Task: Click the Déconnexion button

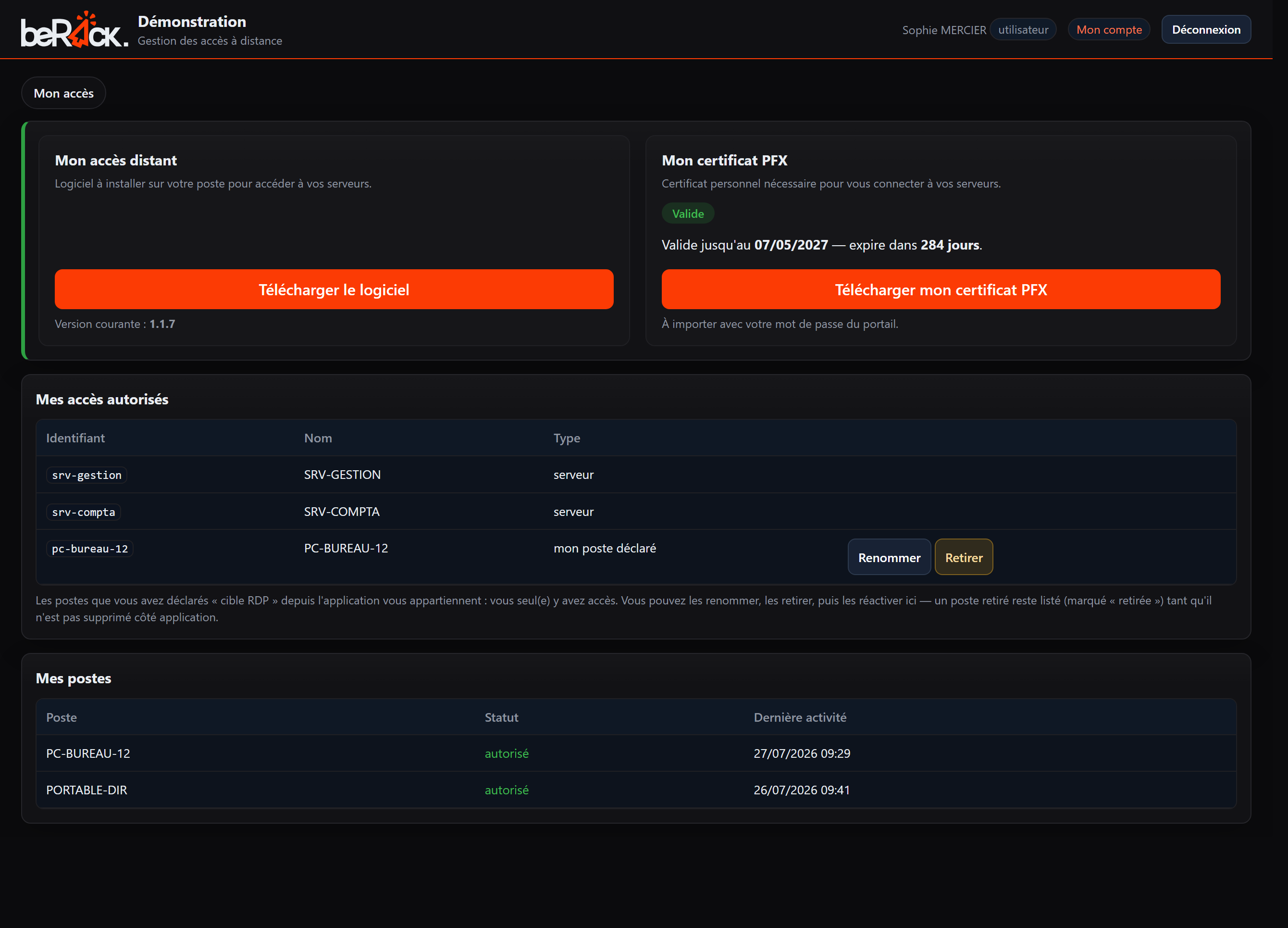Action: click(1206, 29)
